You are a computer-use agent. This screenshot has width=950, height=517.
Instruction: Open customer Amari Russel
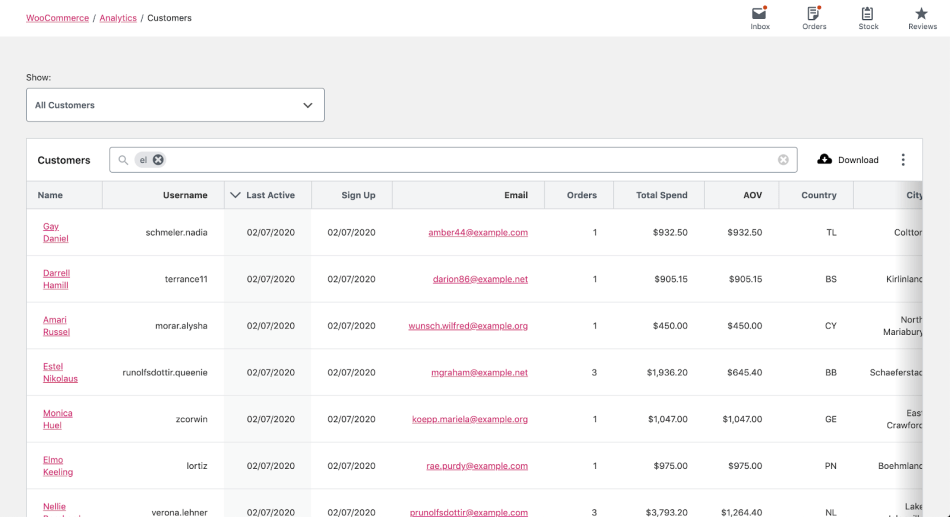(56, 325)
